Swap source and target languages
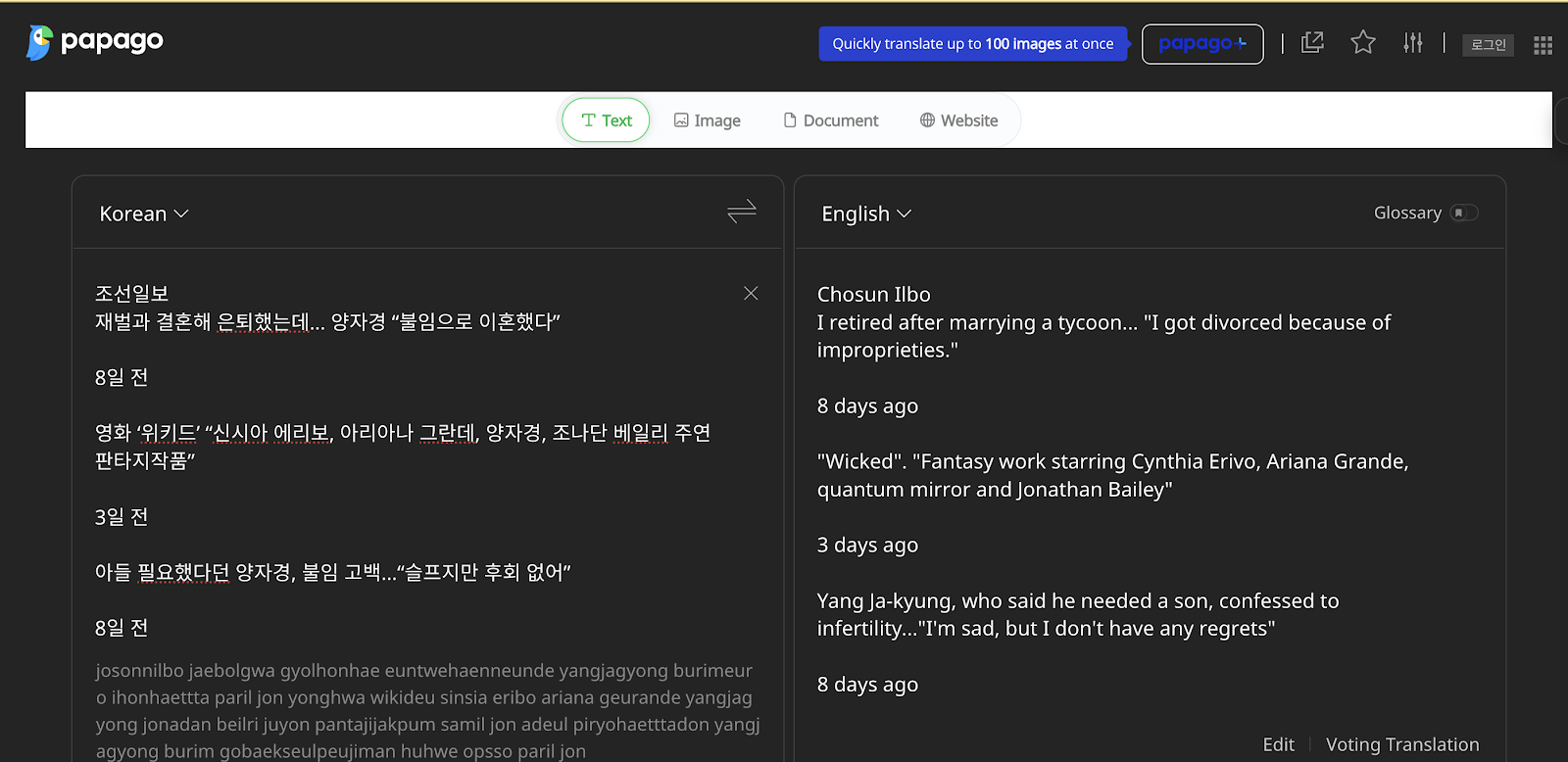Image resolution: width=1568 pixels, height=762 pixels. (742, 212)
